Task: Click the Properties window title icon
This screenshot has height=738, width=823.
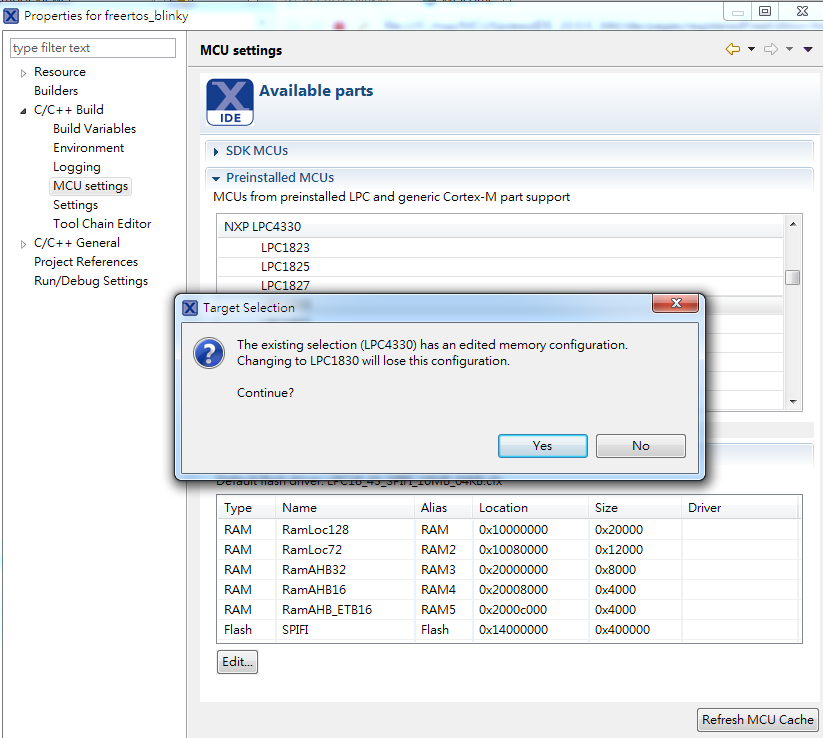Action: click(x=11, y=16)
